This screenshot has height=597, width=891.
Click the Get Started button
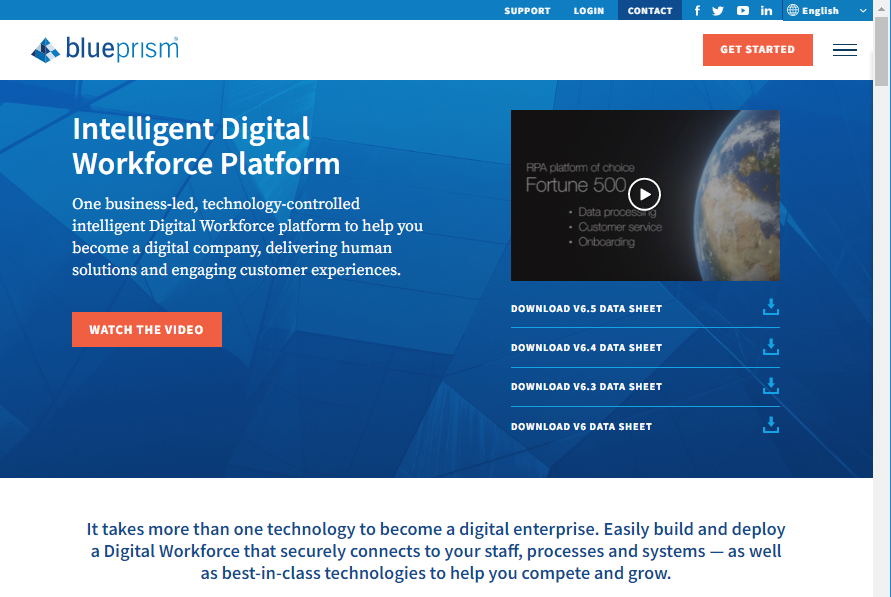757,49
